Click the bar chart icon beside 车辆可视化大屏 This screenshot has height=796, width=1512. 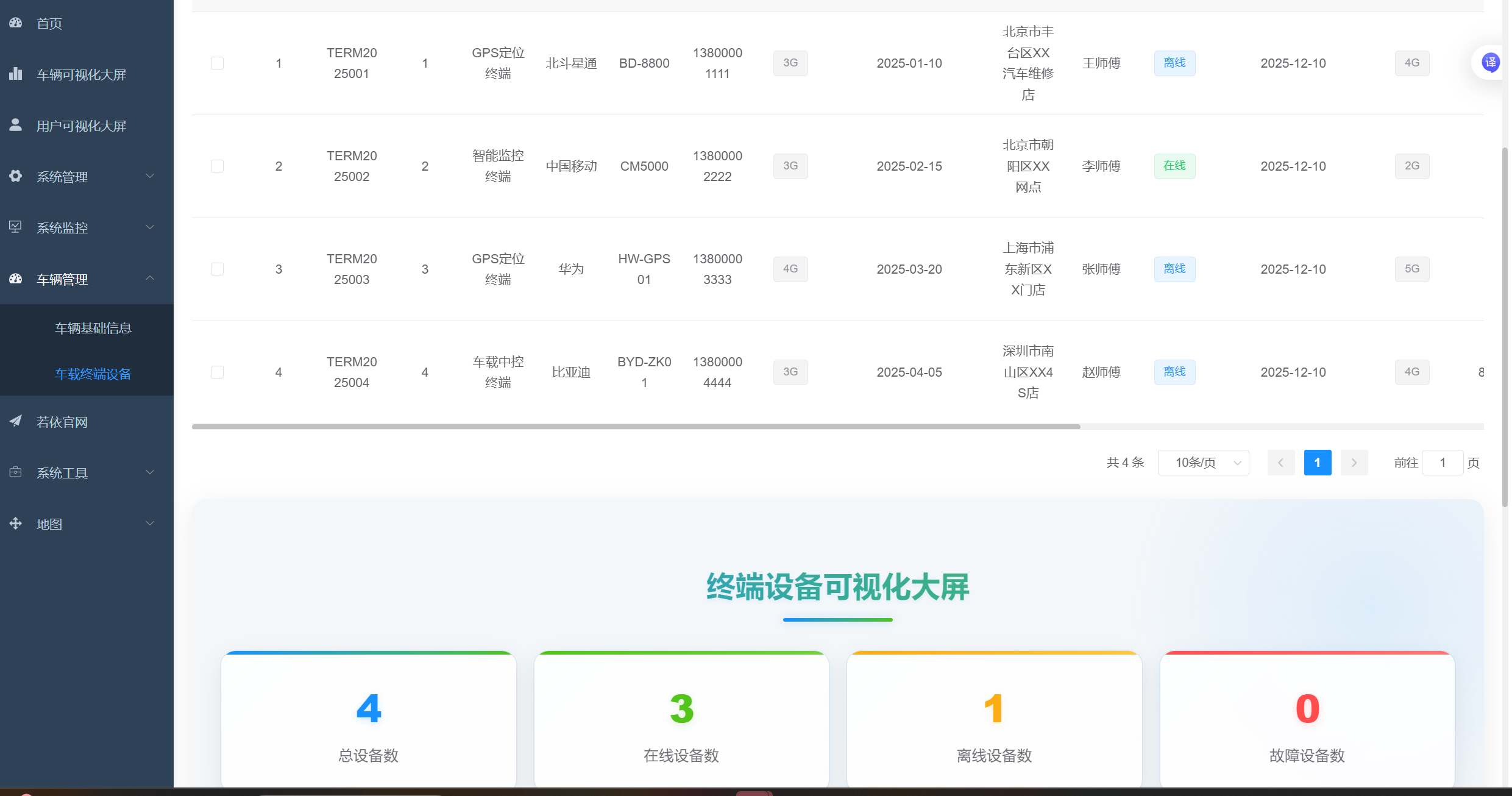click(x=16, y=74)
